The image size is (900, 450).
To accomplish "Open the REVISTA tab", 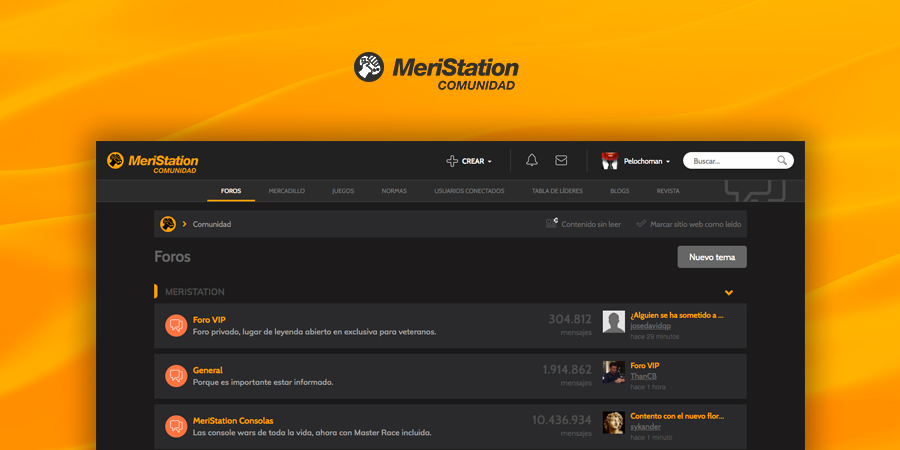I will tap(668, 191).
